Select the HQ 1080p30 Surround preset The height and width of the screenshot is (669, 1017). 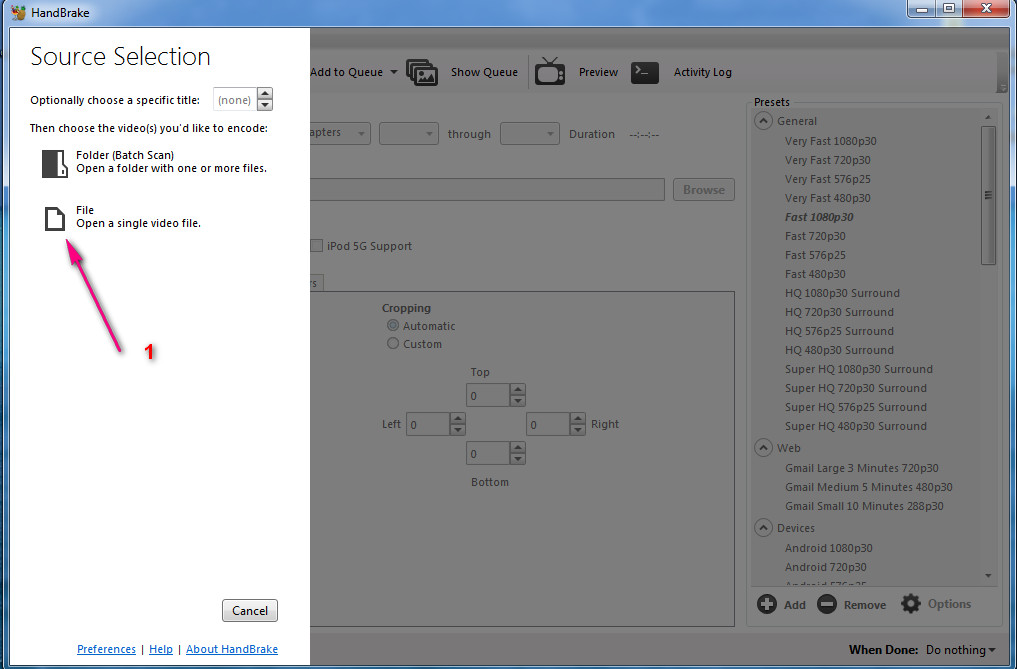(842, 293)
